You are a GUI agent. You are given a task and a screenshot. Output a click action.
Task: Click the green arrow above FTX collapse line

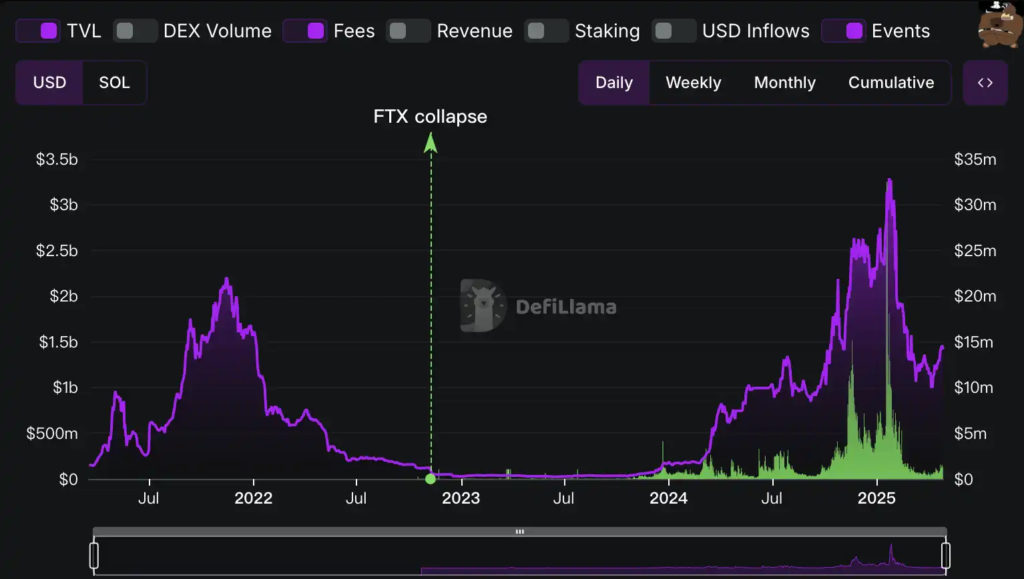click(x=431, y=144)
